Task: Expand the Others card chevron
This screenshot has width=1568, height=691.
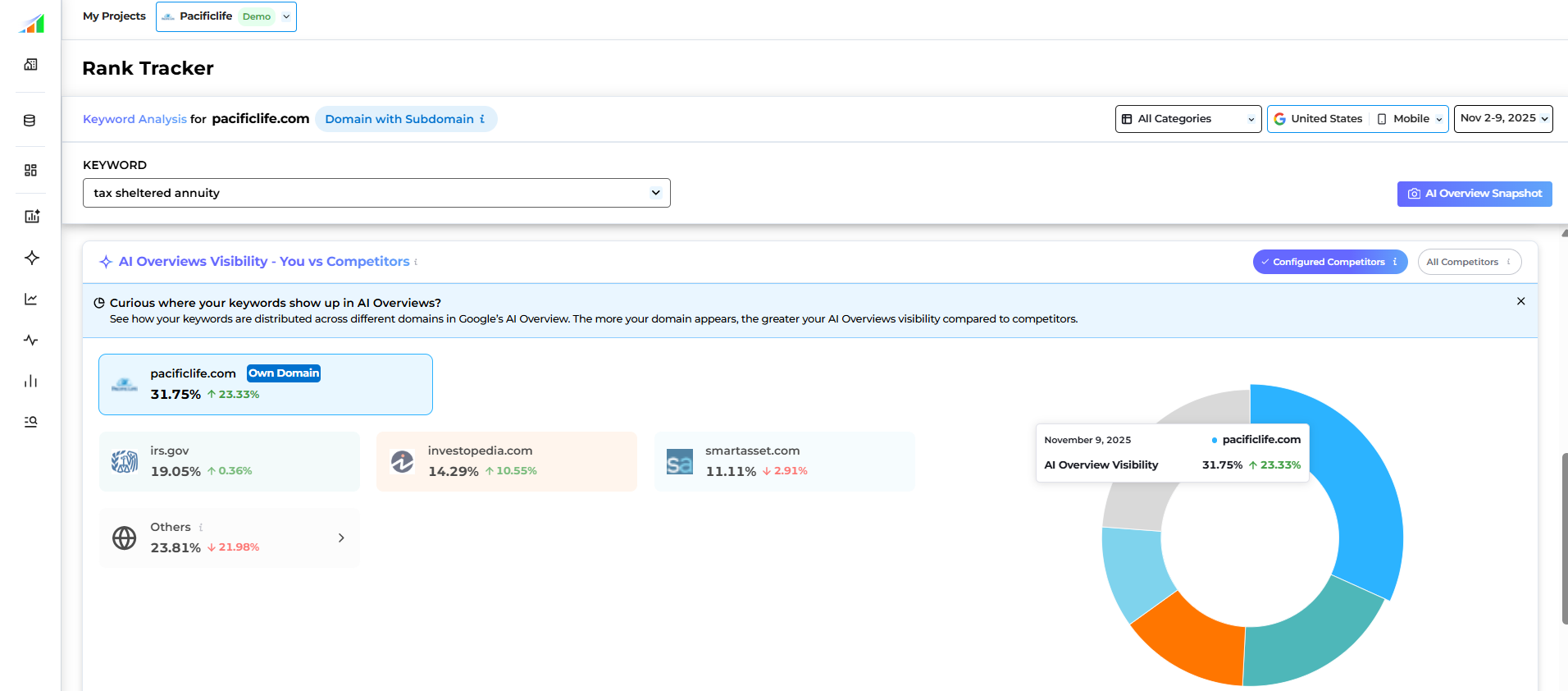Action: coord(341,538)
